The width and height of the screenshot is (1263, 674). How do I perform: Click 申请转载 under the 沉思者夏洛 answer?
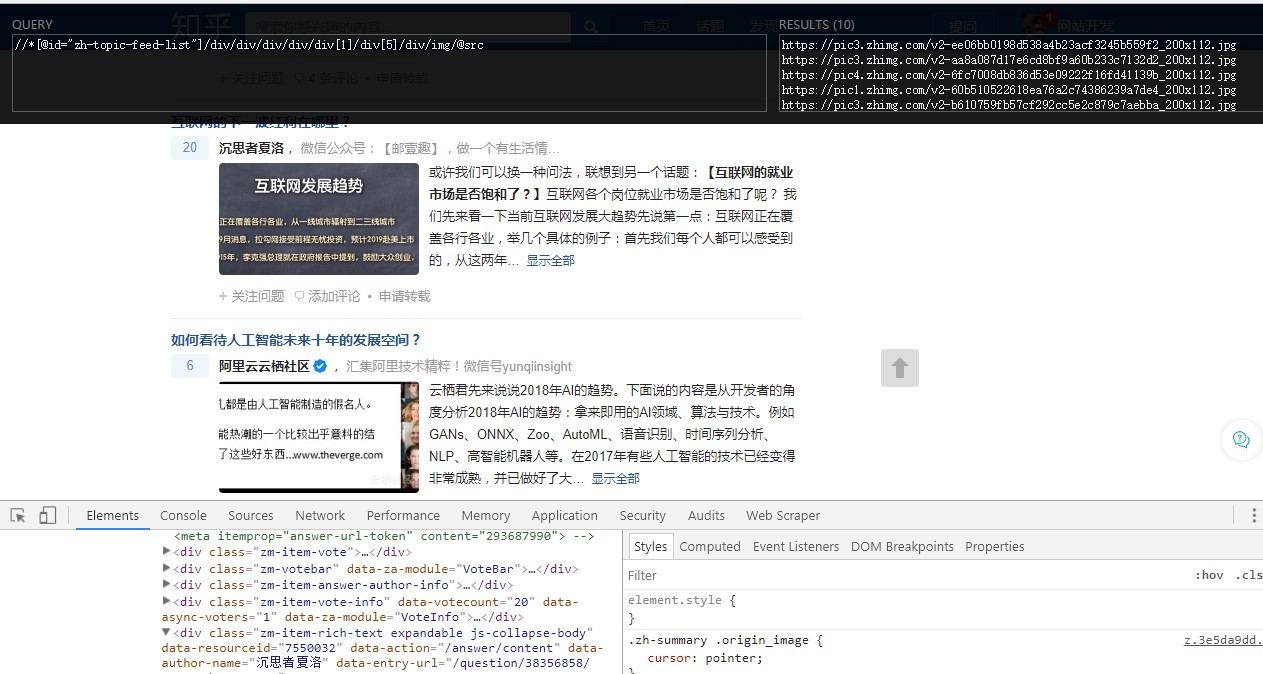pyautogui.click(x=404, y=296)
